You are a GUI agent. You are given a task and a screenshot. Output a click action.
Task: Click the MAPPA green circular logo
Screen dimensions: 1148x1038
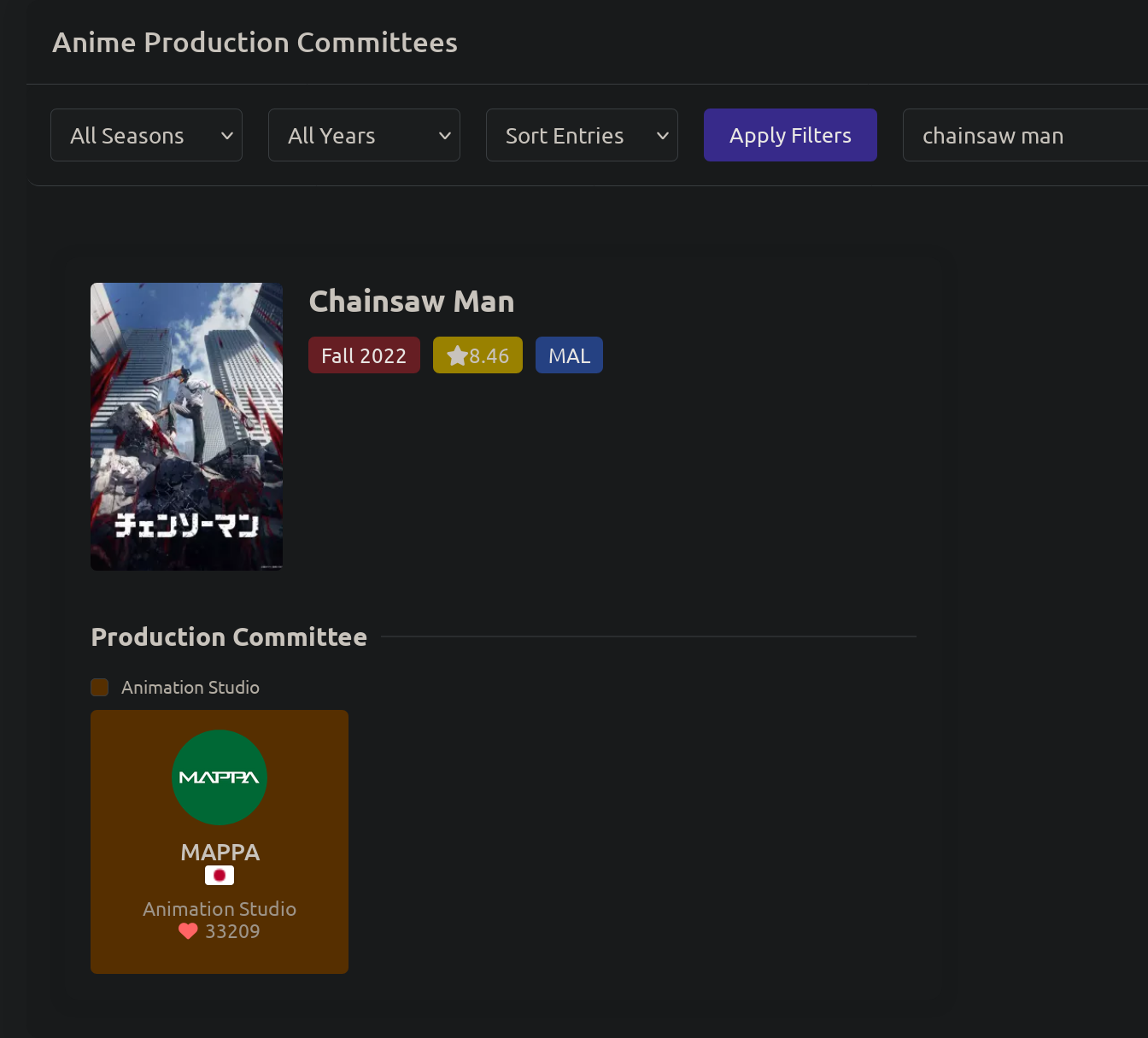[x=220, y=777]
